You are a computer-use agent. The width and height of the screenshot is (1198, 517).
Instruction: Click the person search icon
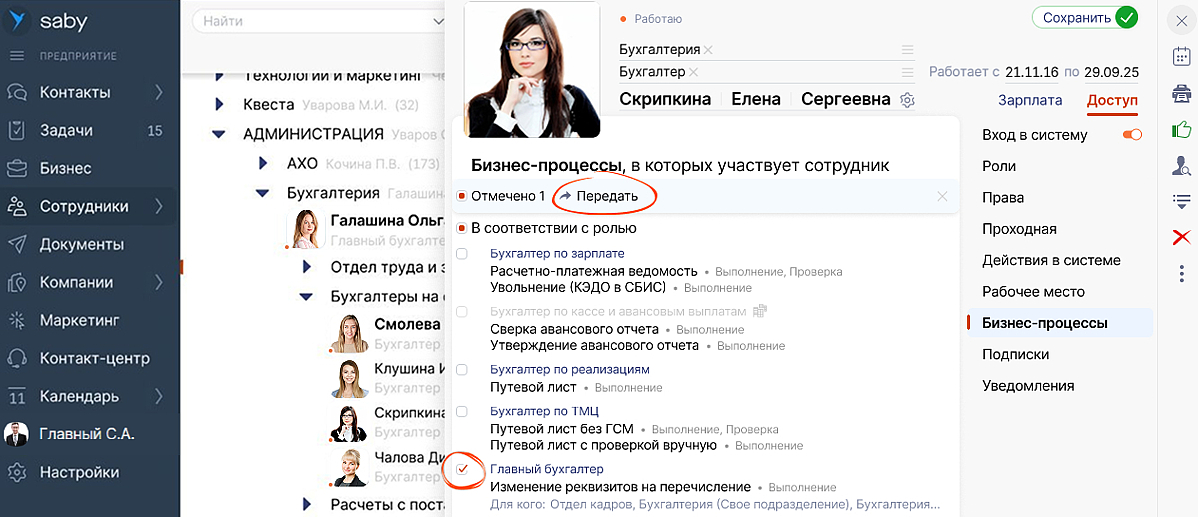coord(1181,166)
